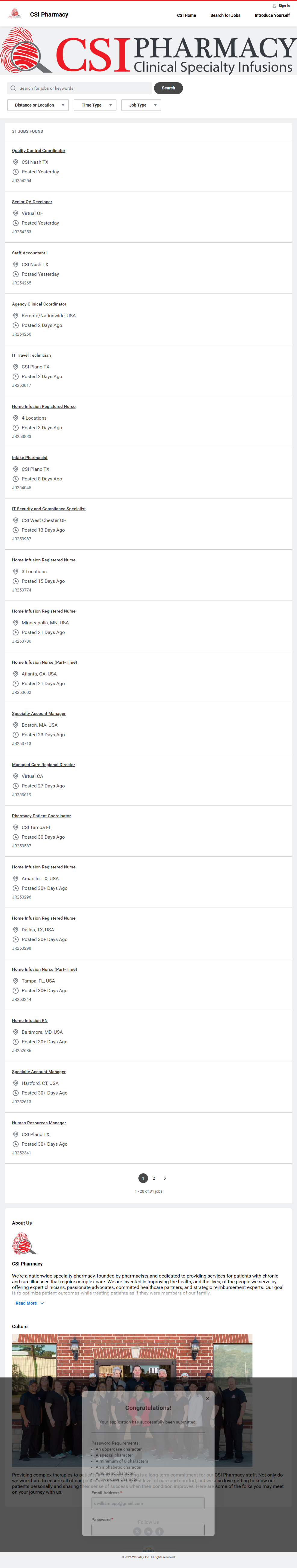This screenshot has width=297, height=1568.
Task: Open the Time Type dropdown
Action: [95, 105]
